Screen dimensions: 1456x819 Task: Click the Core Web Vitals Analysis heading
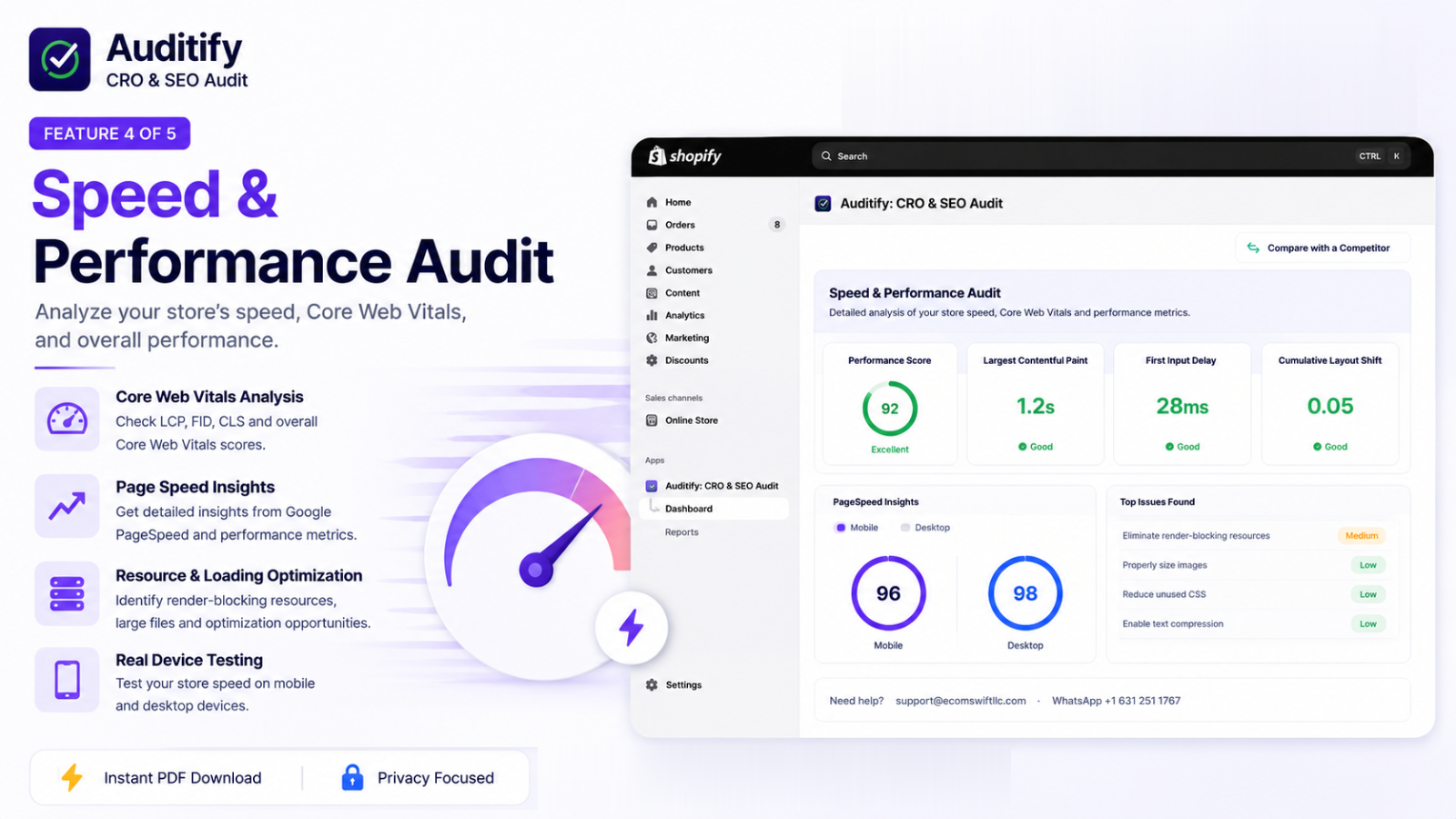pos(209,397)
